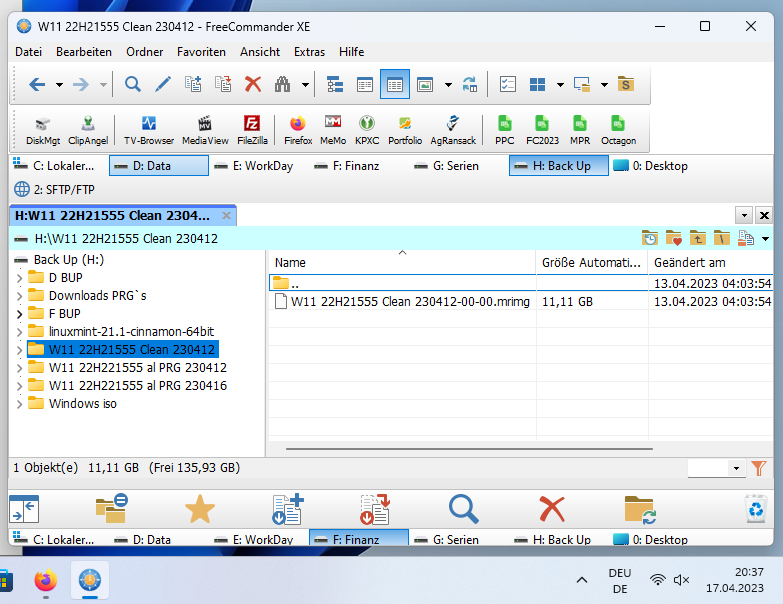Expand the linuxmint-21.1-cinnamon-64bit node
This screenshot has width=783, height=604.
tap(19, 332)
